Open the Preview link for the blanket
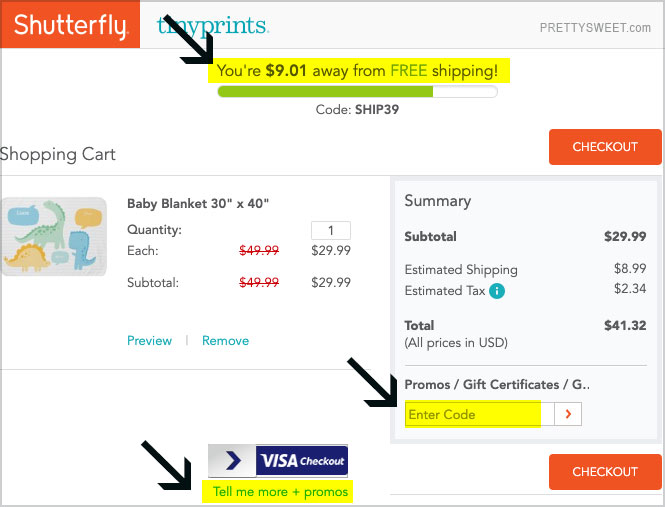Image resolution: width=665 pixels, height=507 pixels. click(149, 341)
